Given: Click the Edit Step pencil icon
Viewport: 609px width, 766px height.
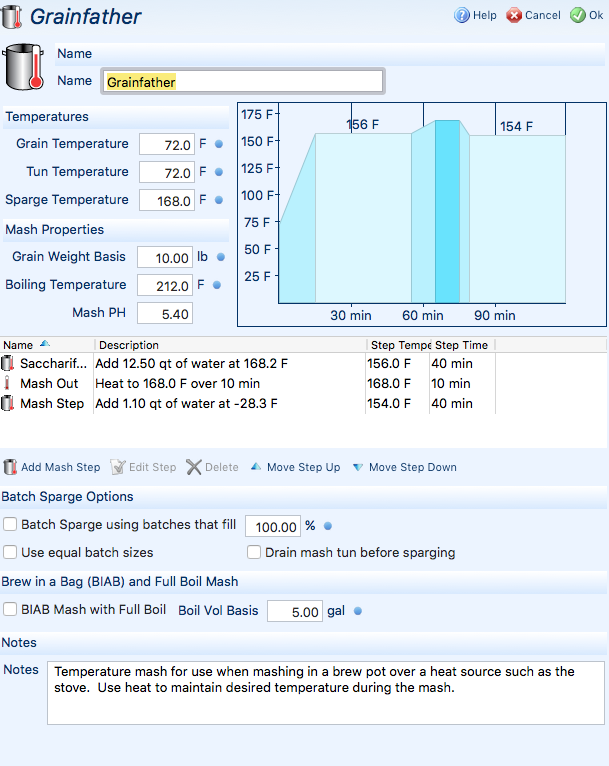Looking at the screenshot, I should coord(118,467).
